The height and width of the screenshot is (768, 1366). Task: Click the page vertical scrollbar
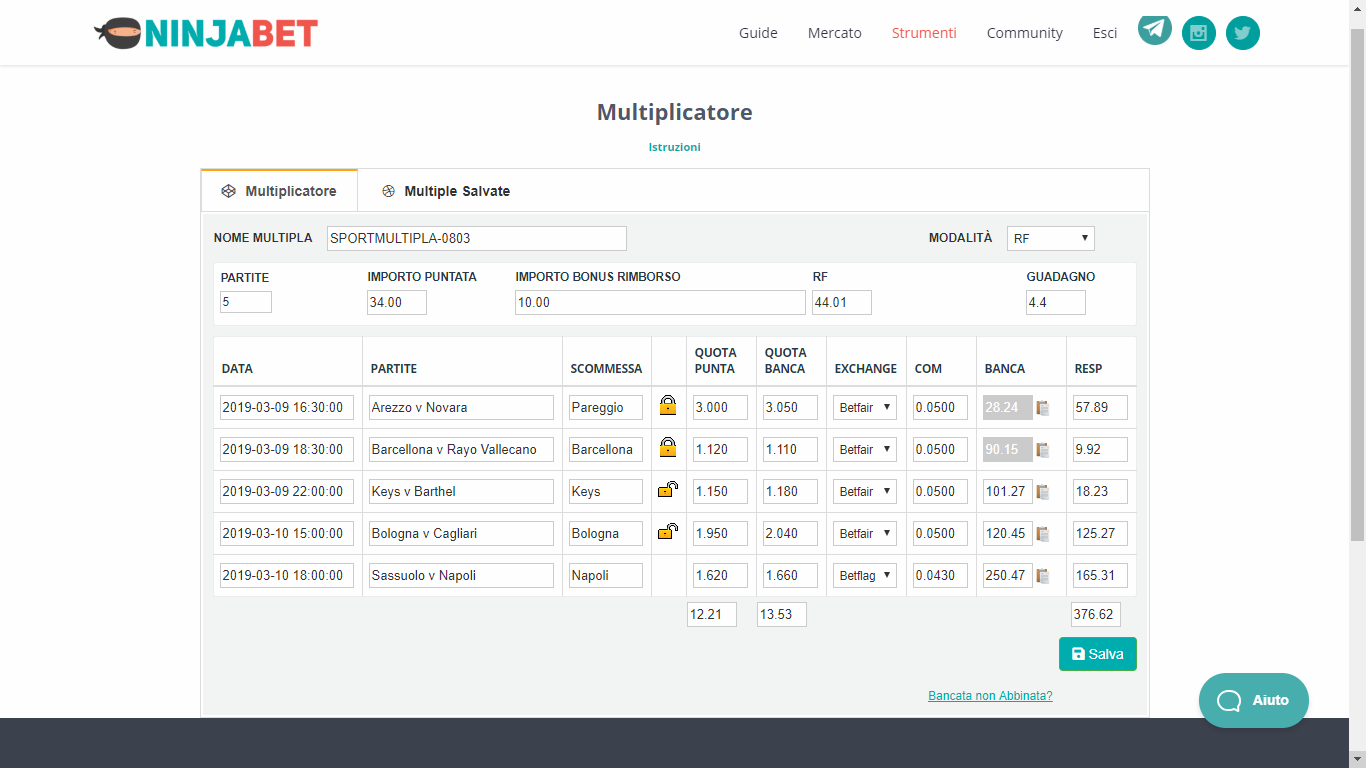1357,285
